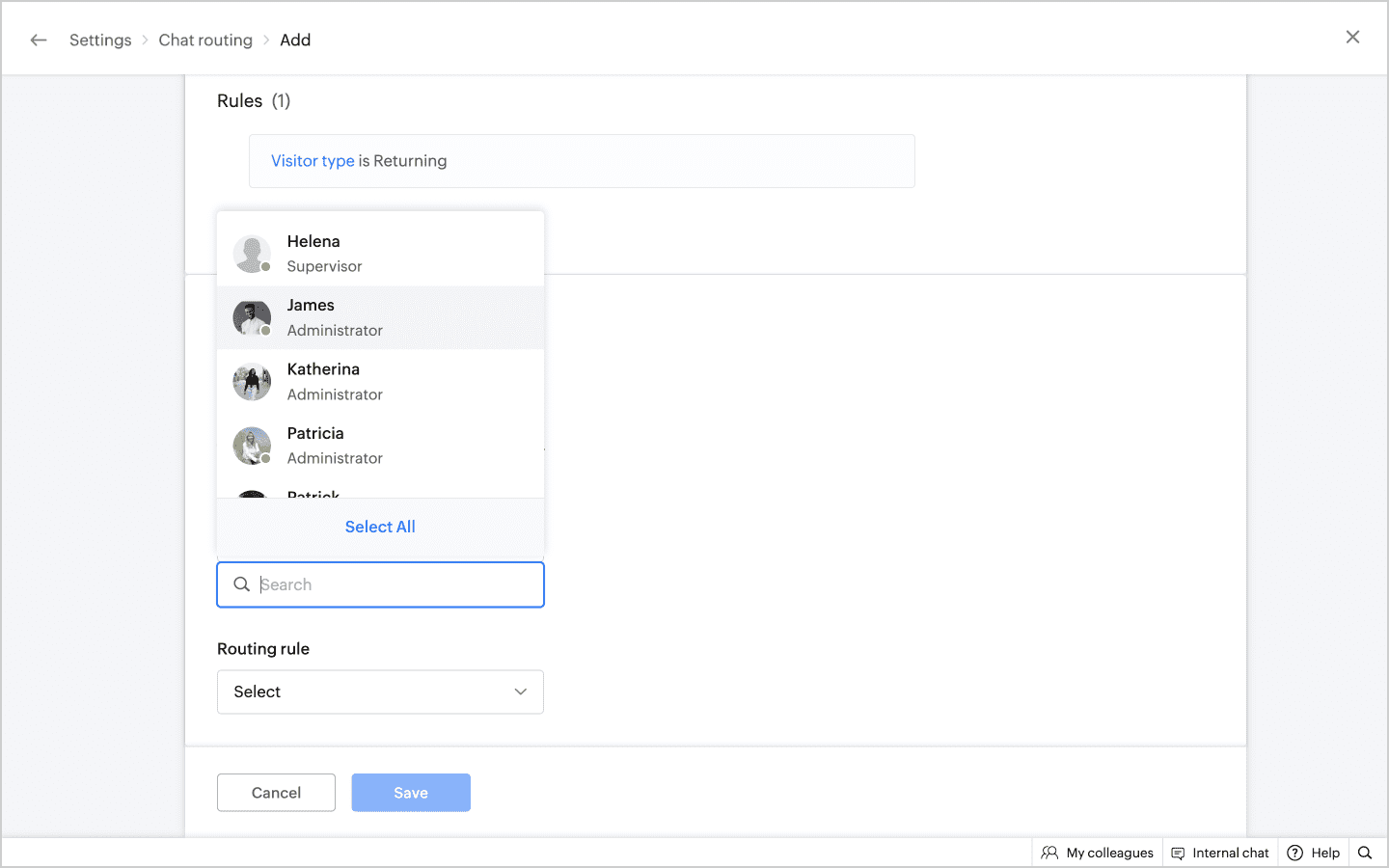The image size is (1389, 868).
Task: Click the back arrow icon
Action: pos(39,40)
